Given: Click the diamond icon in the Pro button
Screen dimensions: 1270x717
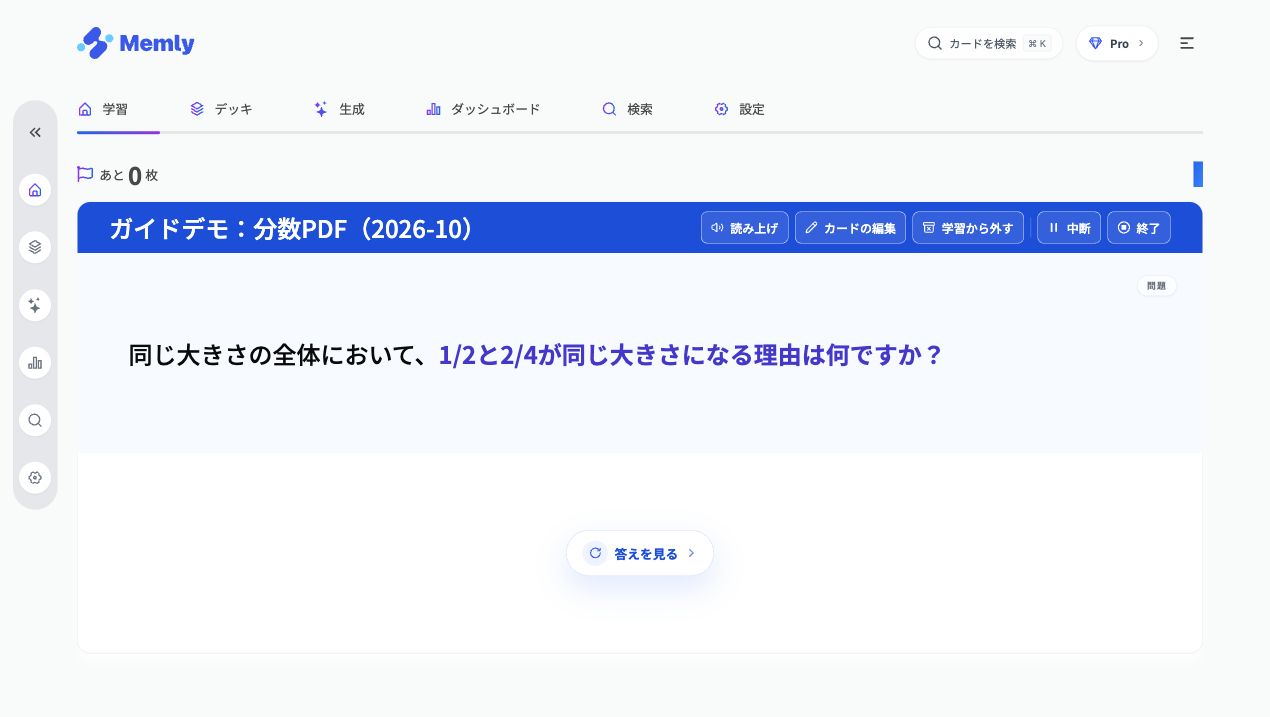Looking at the screenshot, I should [1095, 43].
